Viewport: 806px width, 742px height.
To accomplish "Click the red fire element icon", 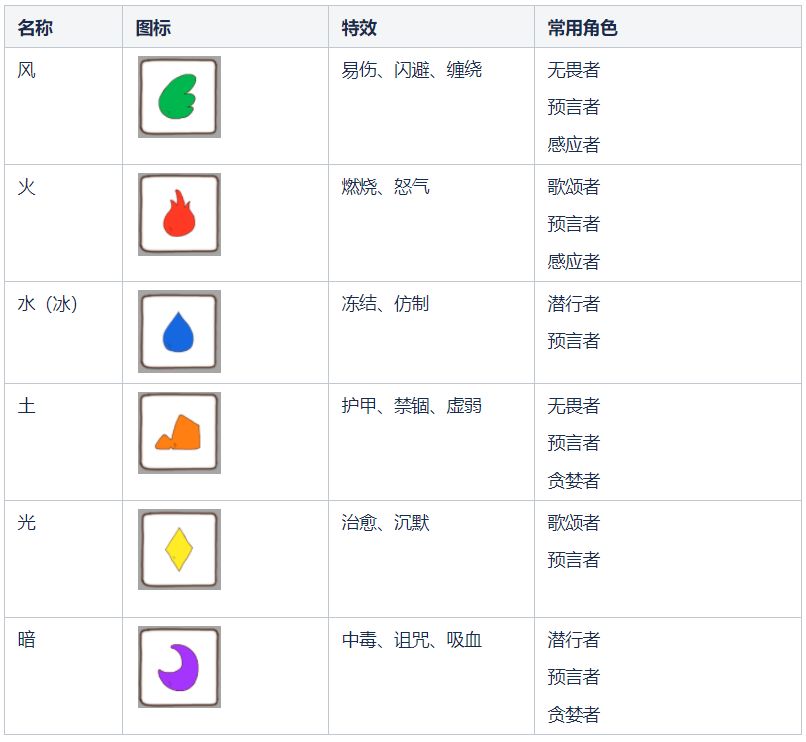I will [x=179, y=214].
